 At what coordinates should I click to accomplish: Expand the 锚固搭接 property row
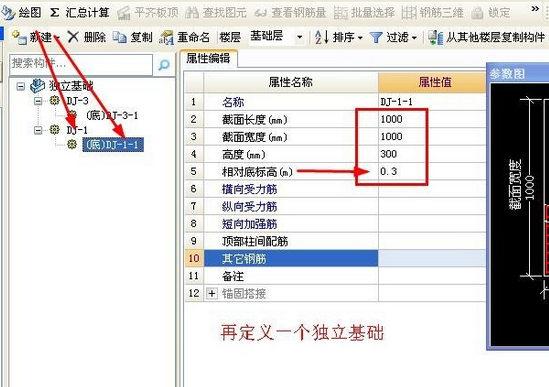click(211, 293)
